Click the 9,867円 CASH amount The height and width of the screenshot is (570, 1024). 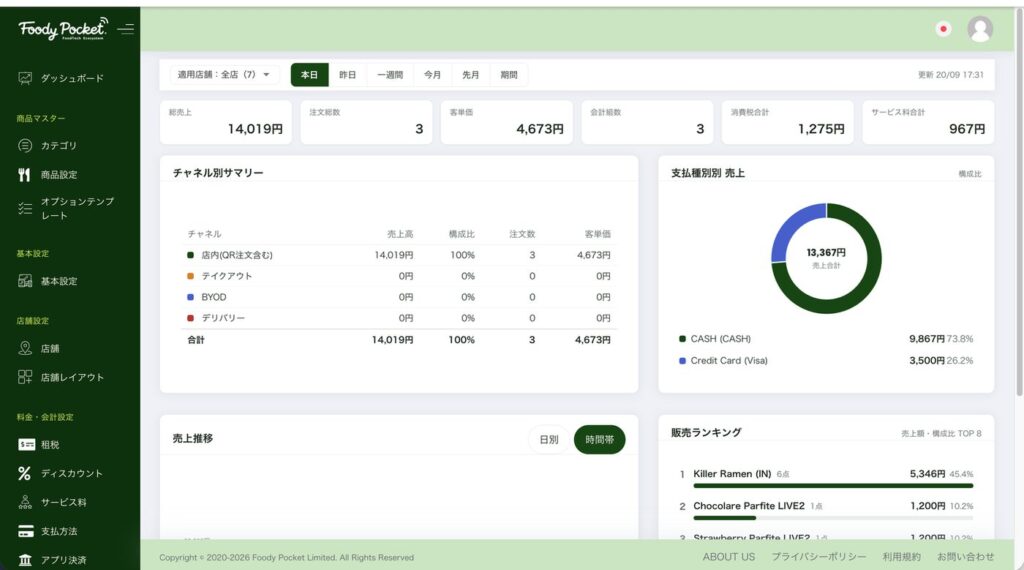927,339
